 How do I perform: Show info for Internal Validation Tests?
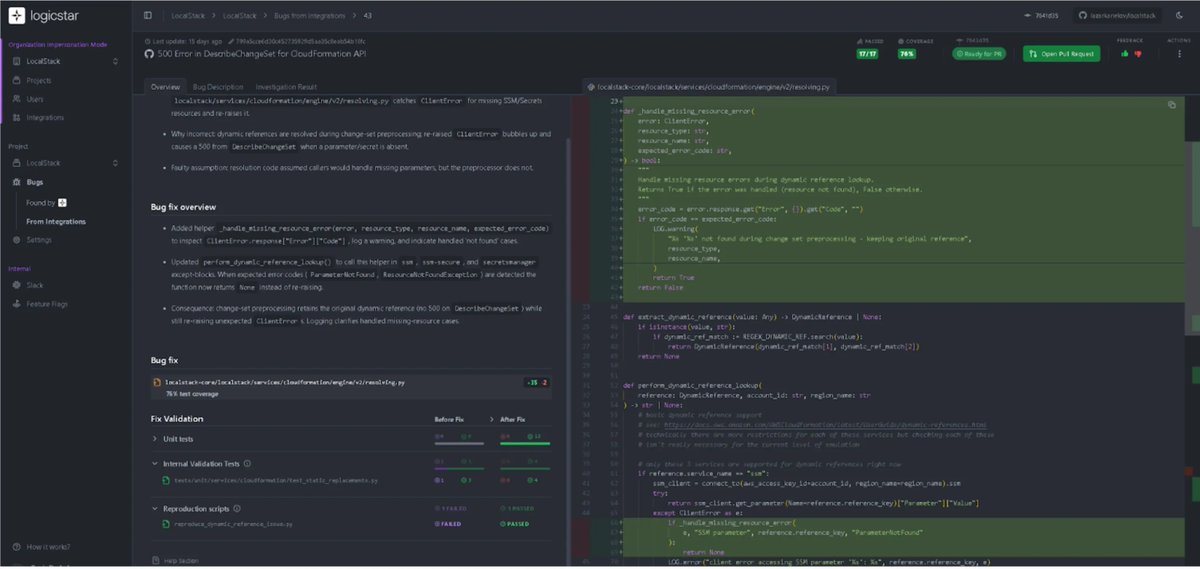[x=247, y=464]
